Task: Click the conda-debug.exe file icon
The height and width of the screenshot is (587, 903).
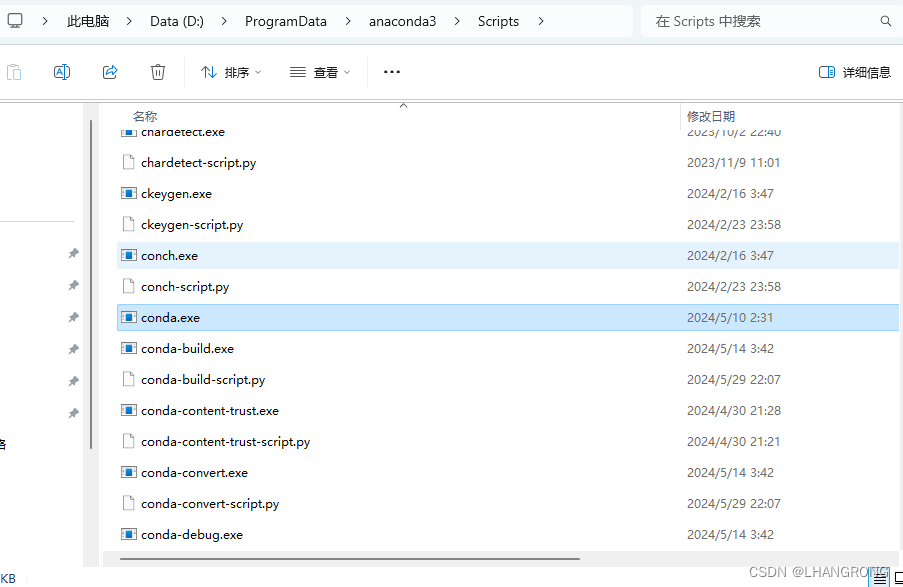Action: point(128,534)
